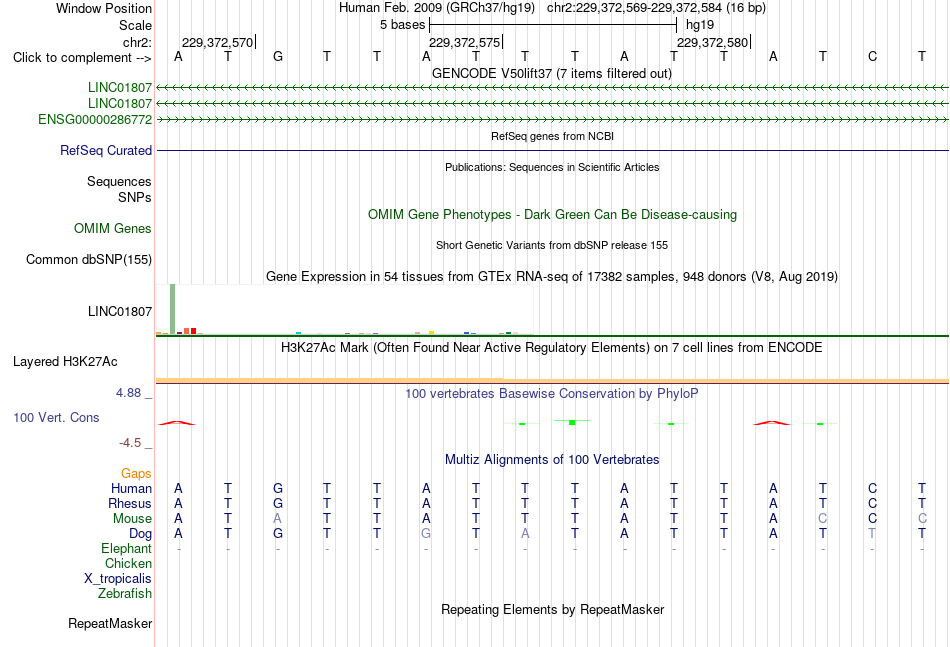Open the 'RefSeq Curated' track label
Image resolution: width=950 pixels, height=647 pixels.
(106, 150)
